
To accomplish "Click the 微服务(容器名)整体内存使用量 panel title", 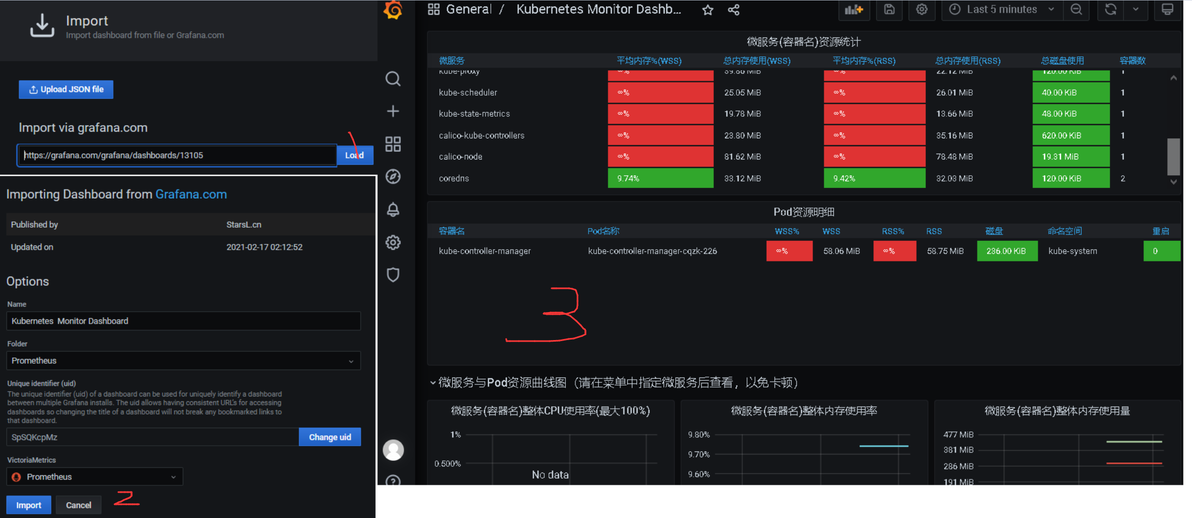I will click(x=1057, y=411).
